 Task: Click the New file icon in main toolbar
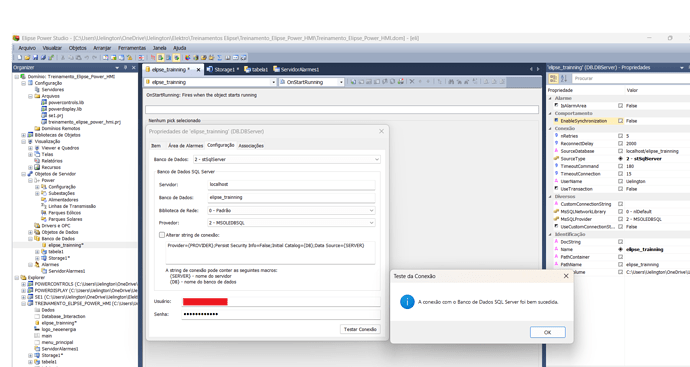19,57
